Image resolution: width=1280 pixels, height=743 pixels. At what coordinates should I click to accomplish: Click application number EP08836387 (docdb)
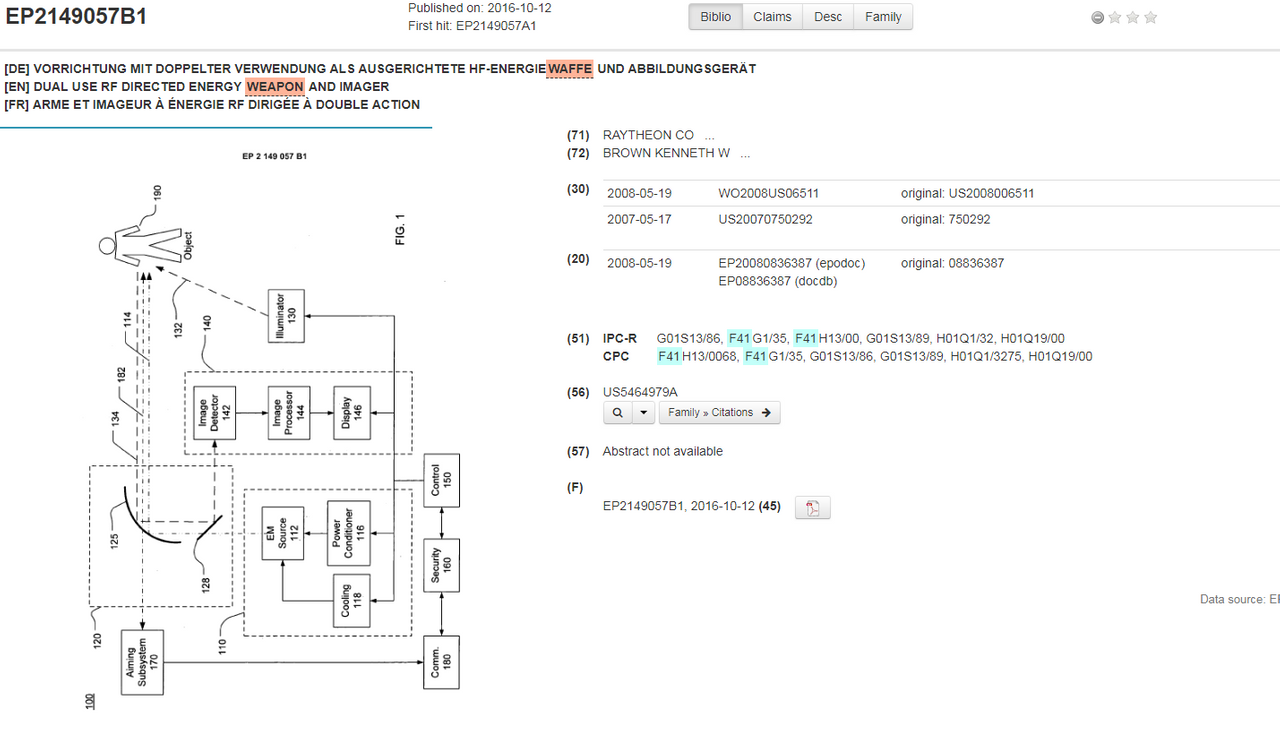click(778, 281)
